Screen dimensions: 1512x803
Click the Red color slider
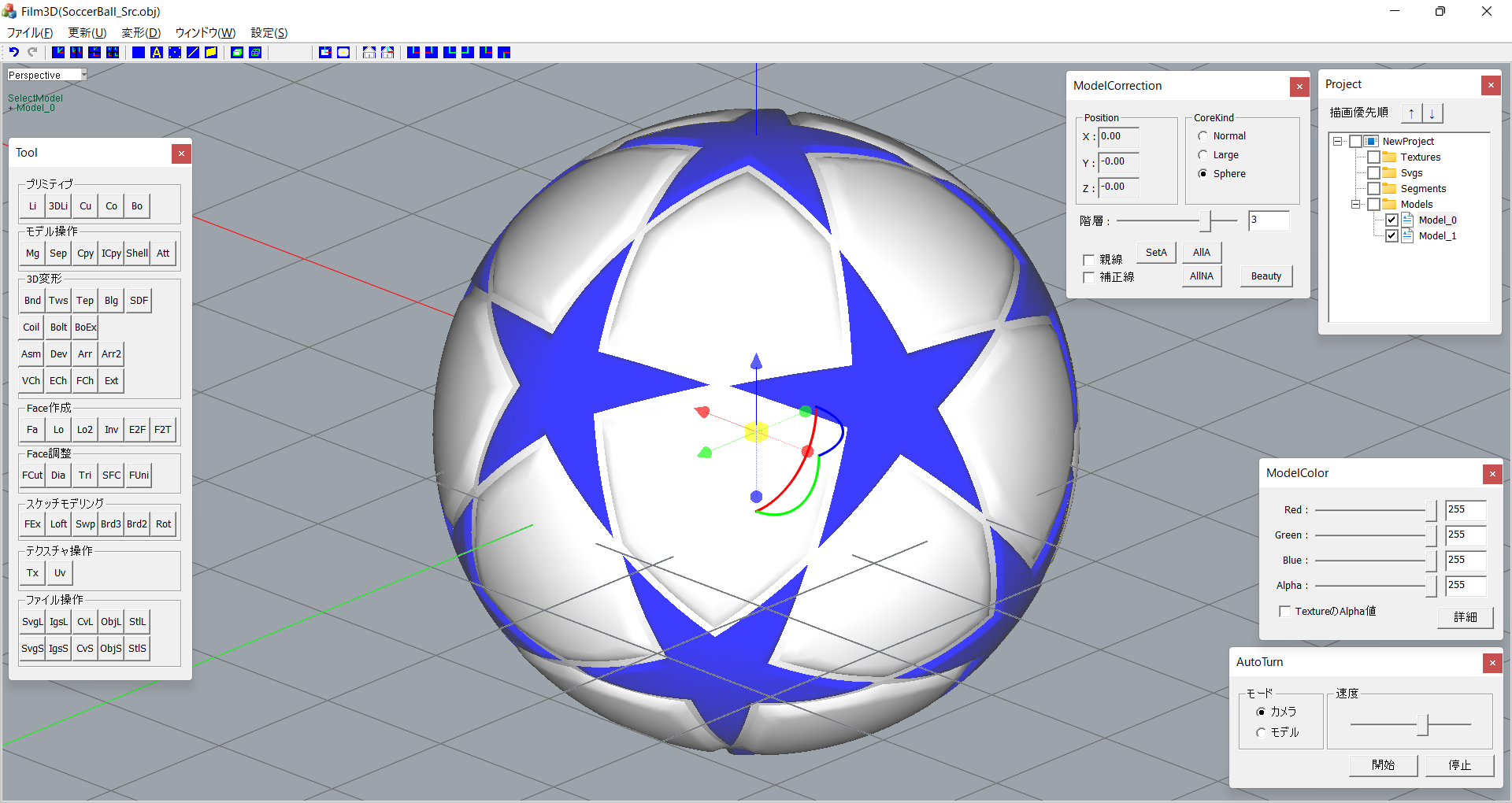click(x=1376, y=510)
